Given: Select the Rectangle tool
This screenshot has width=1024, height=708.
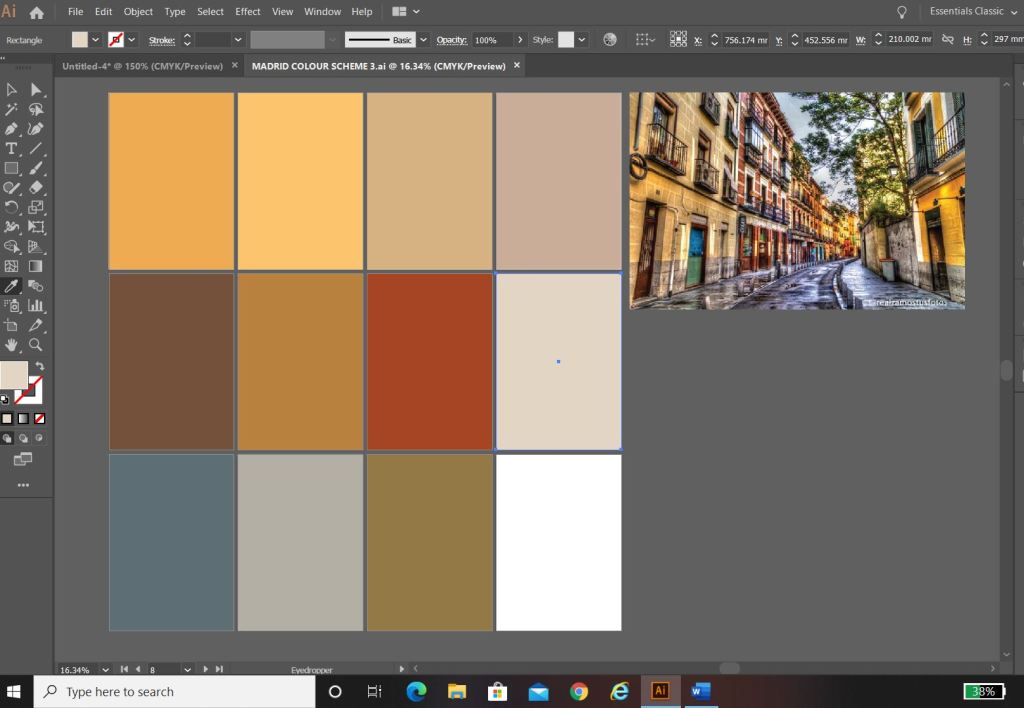Looking at the screenshot, I should click(12, 168).
